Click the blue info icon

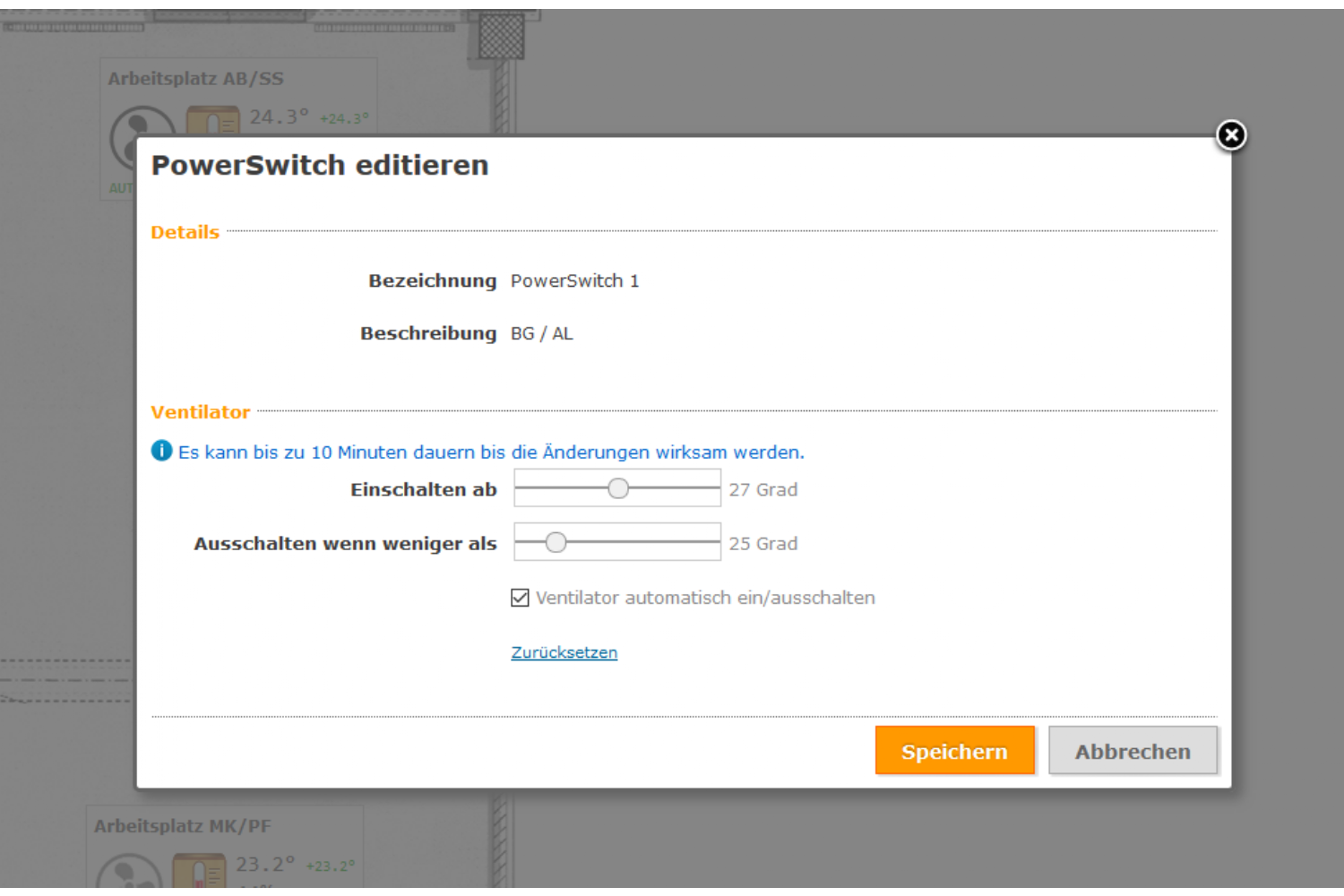pyautogui.click(x=161, y=451)
